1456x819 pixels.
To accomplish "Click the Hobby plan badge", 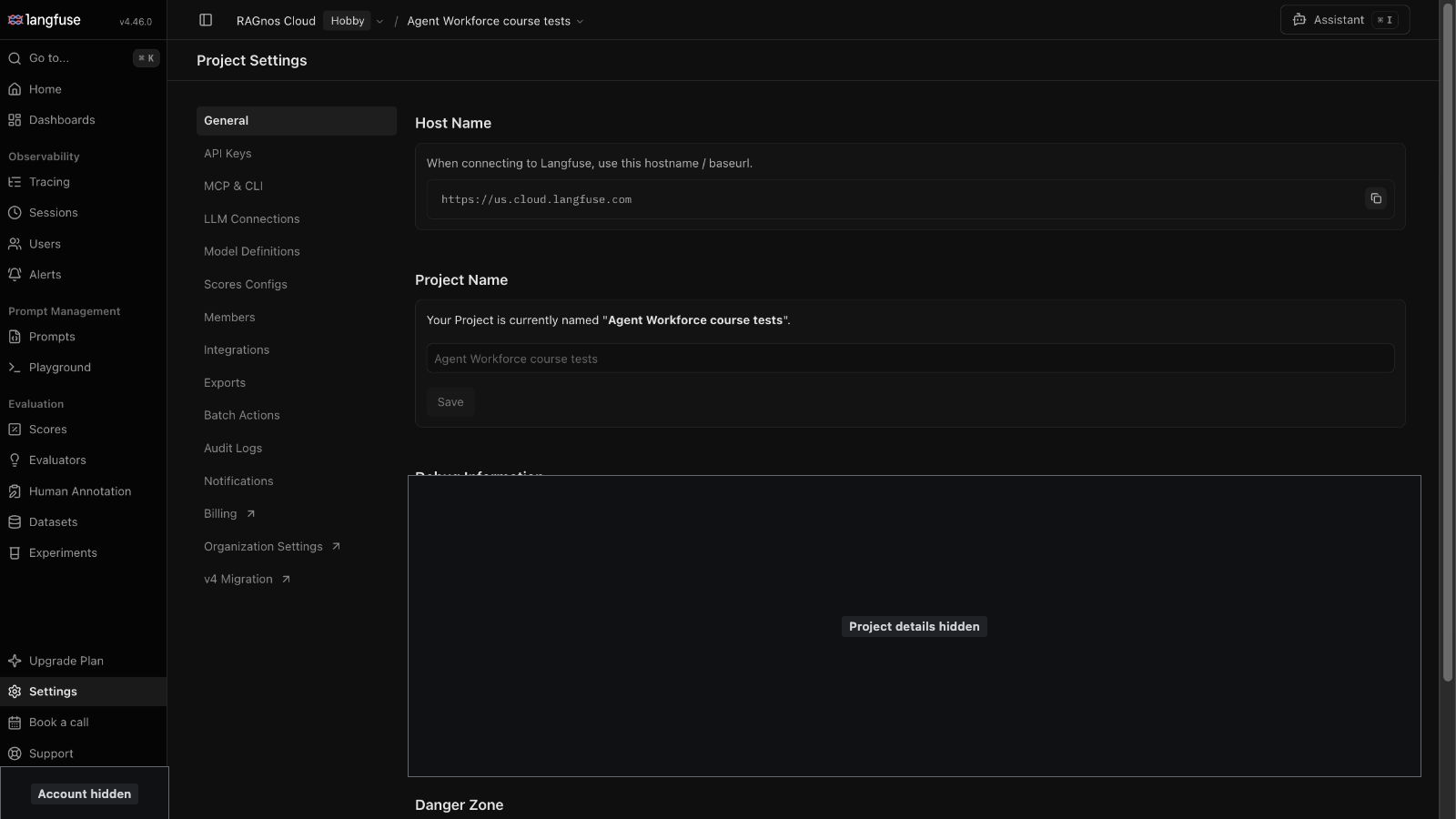I will pos(348,21).
